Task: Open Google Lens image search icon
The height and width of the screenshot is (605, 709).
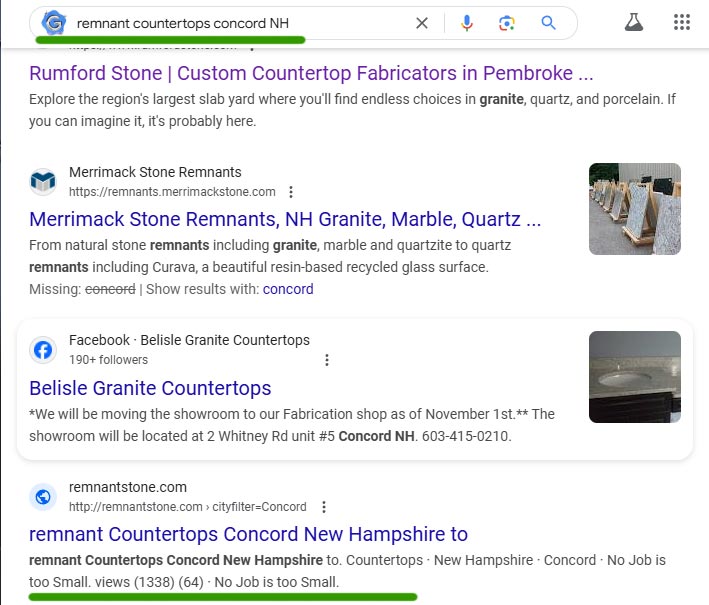Action: [507, 23]
